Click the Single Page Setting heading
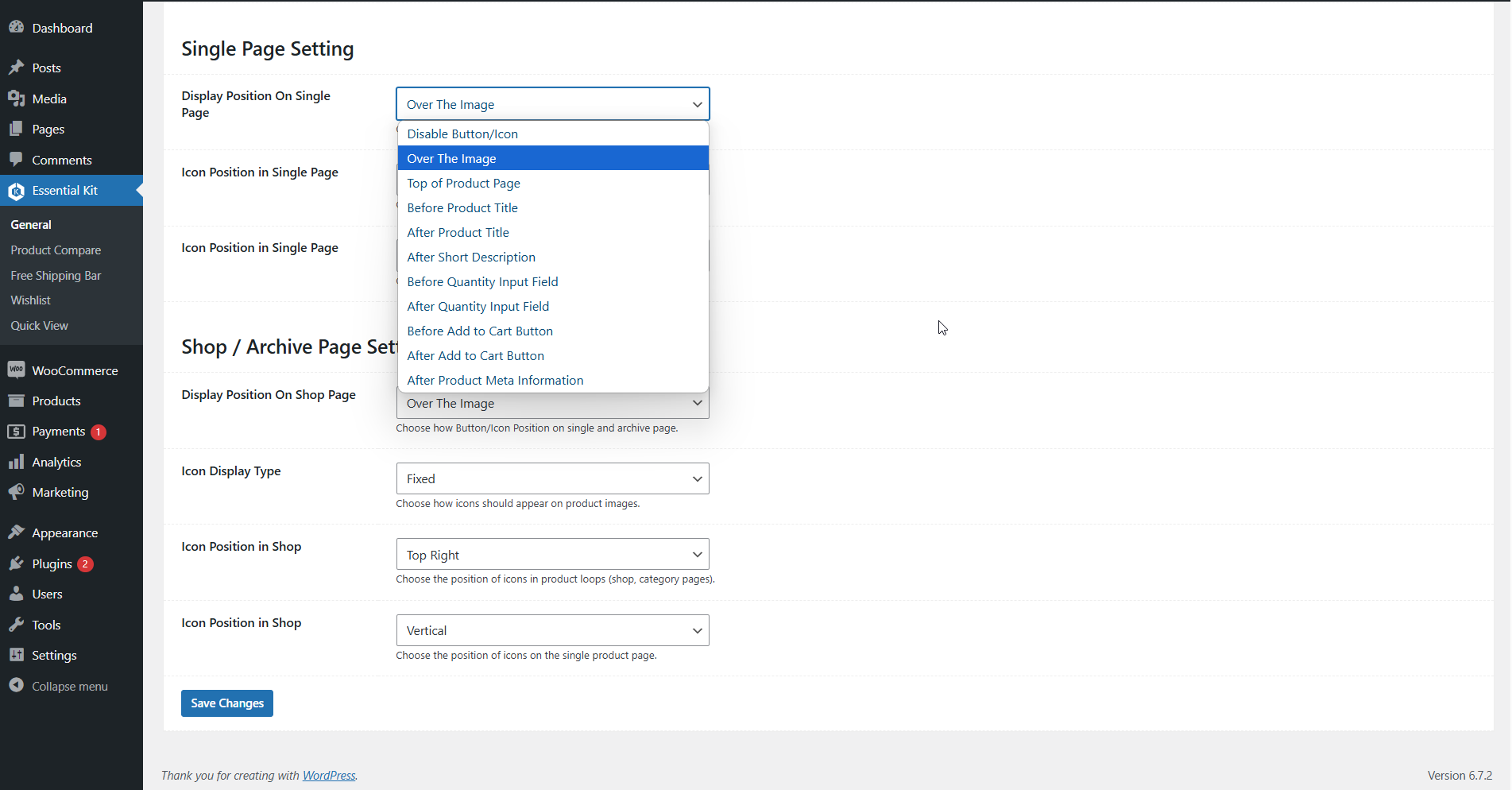This screenshot has width=1512, height=790. [x=268, y=49]
